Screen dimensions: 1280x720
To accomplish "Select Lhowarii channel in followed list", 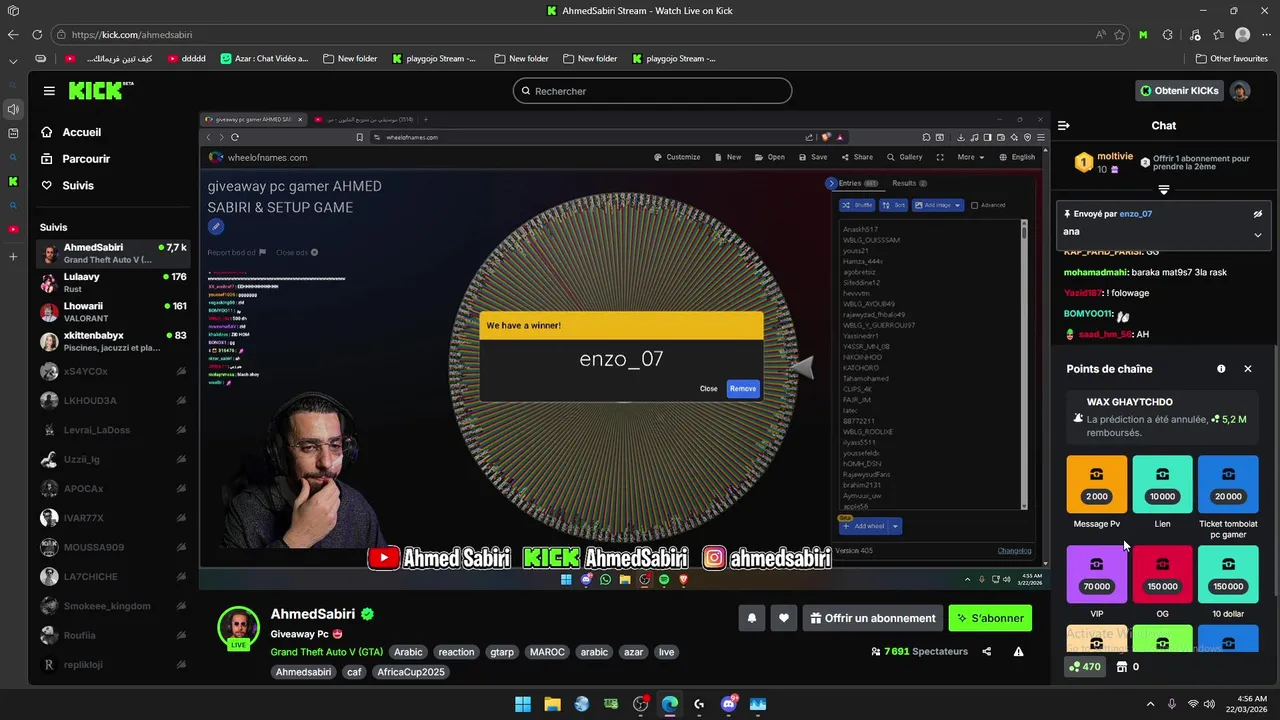I will coord(113,312).
